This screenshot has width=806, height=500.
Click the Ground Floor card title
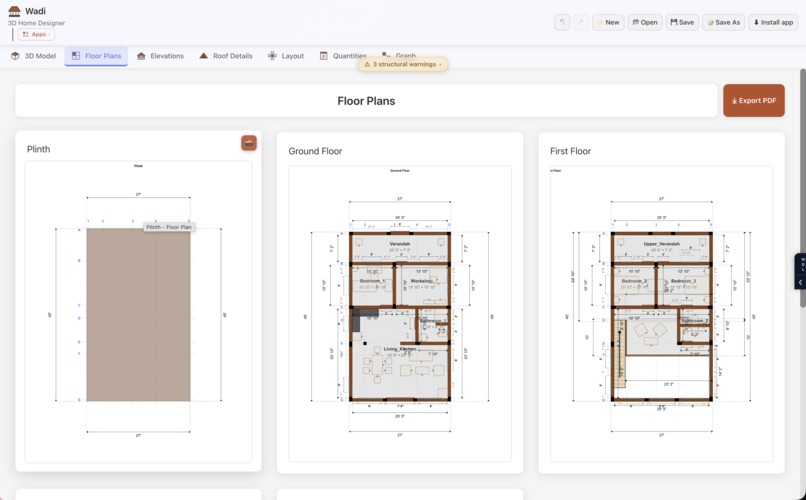click(315, 151)
